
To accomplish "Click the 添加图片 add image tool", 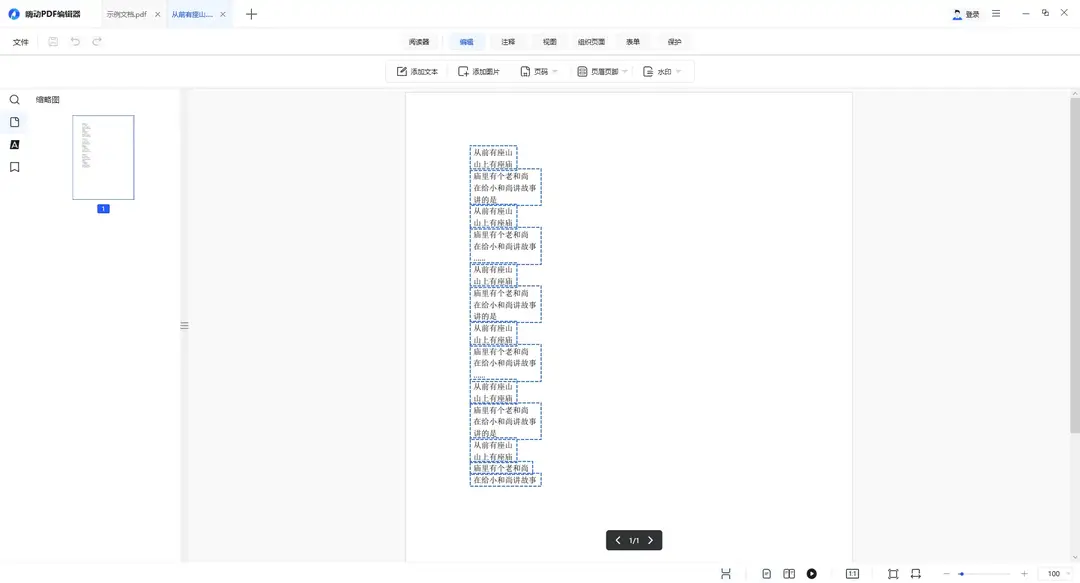I will pos(479,72).
